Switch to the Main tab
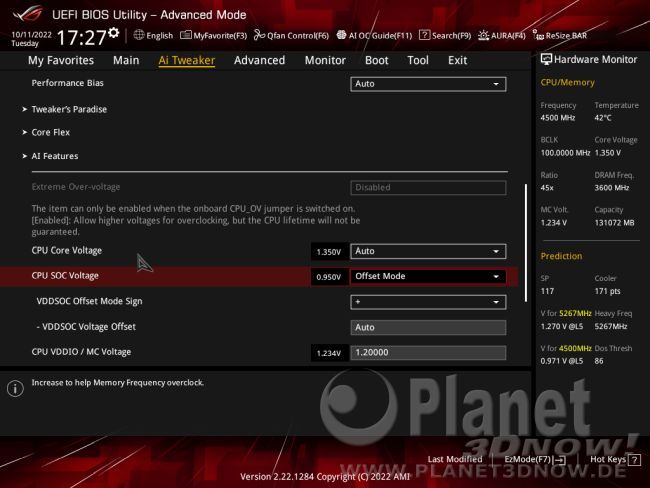The width and height of the screenshot is (650, 488). pos(126,61)
